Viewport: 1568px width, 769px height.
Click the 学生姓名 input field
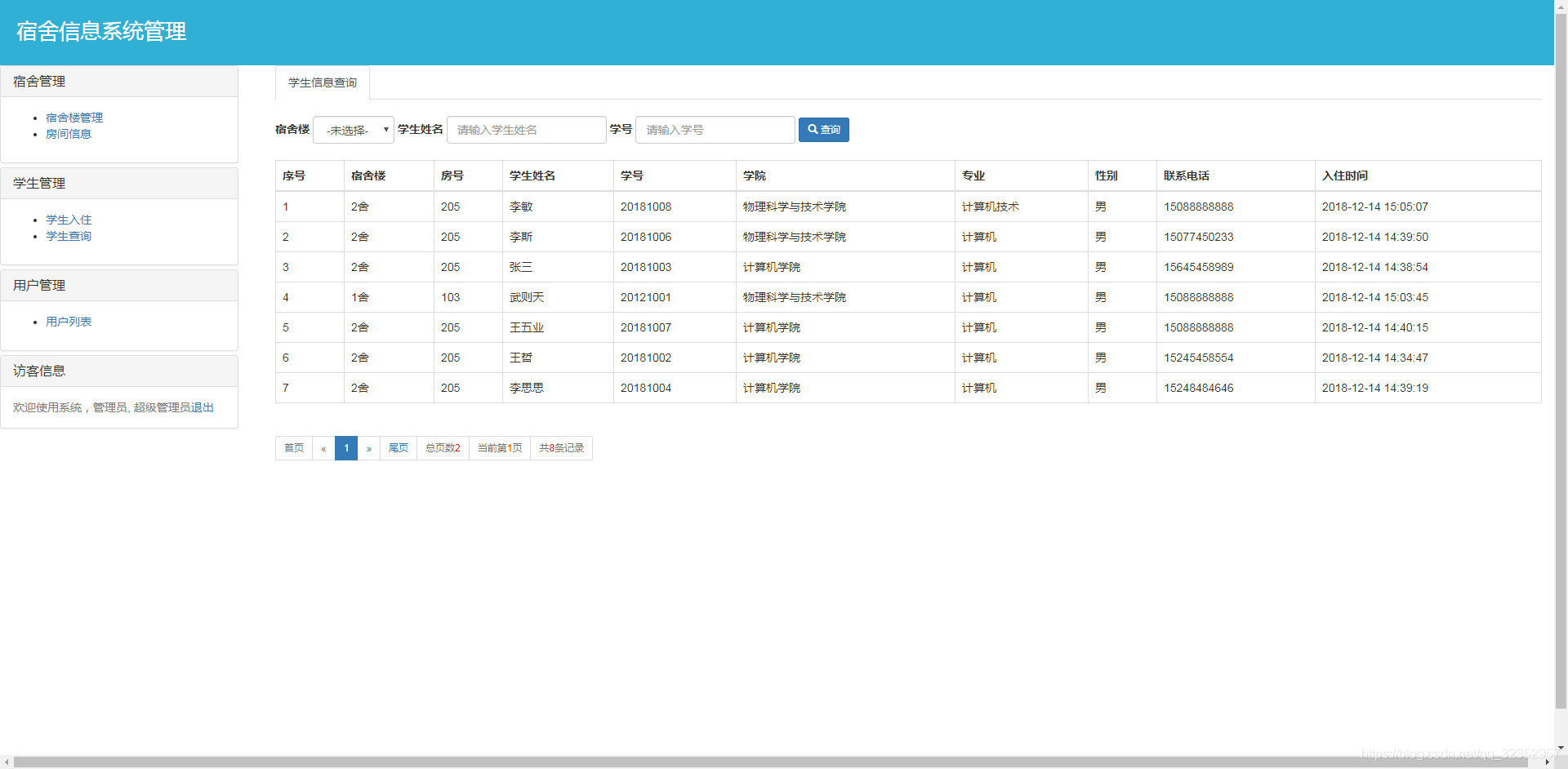click(x=526, y=130)
